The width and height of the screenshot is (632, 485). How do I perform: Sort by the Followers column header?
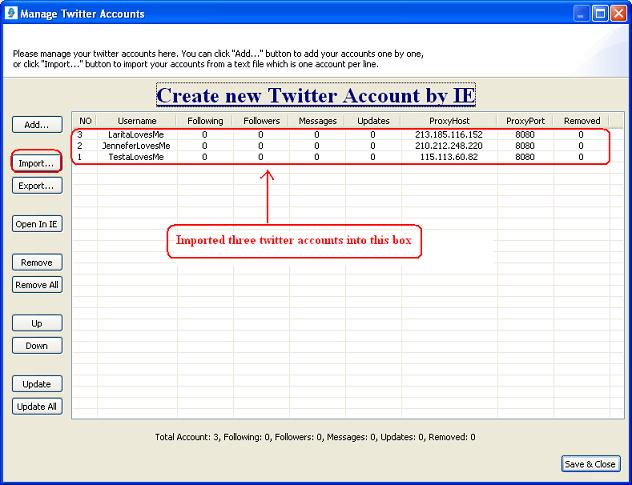pyautogui.click(x=261, y=121)
